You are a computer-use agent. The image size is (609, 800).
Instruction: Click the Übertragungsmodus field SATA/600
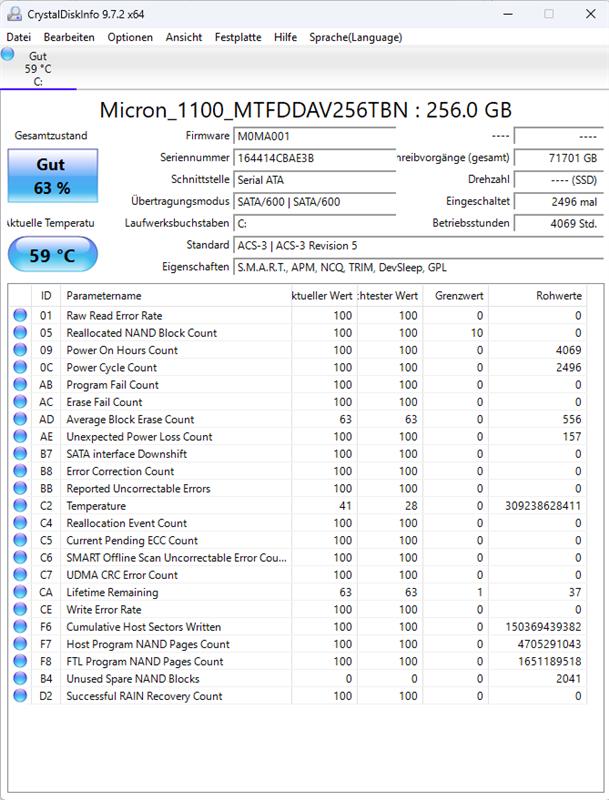(x=315, y=202)
